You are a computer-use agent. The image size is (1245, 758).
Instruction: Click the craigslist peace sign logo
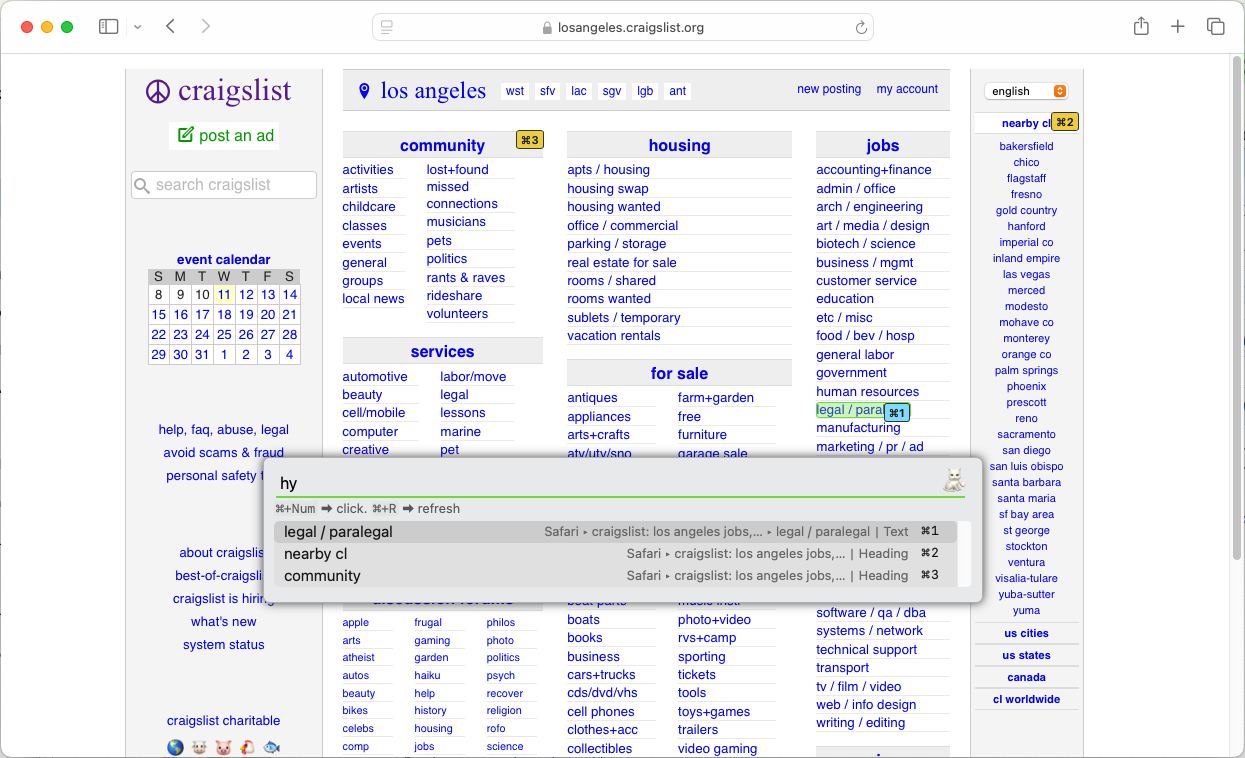click(158, 92)
